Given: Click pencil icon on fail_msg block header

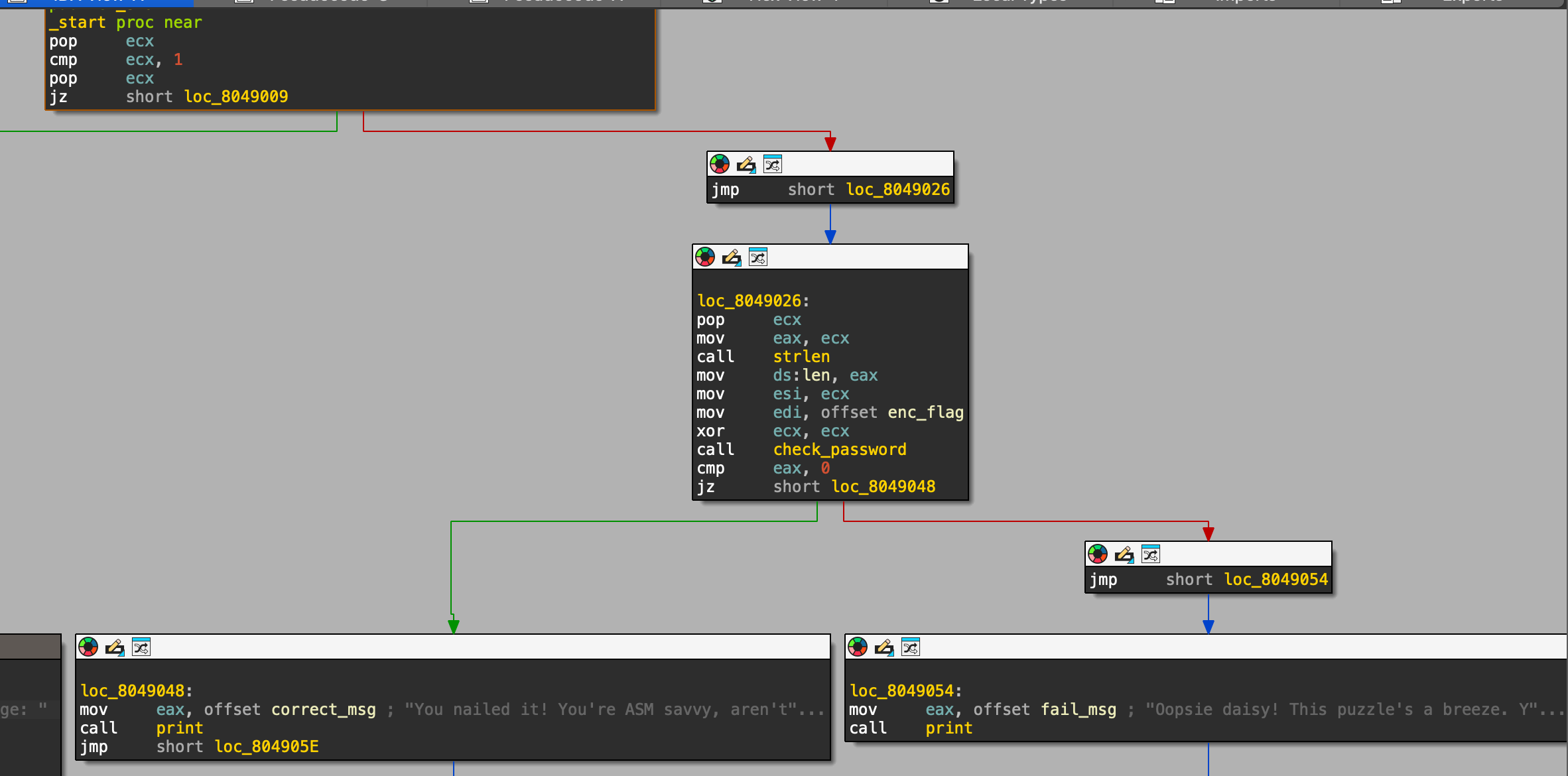Looking at the screenshot, I should [884, 647].
